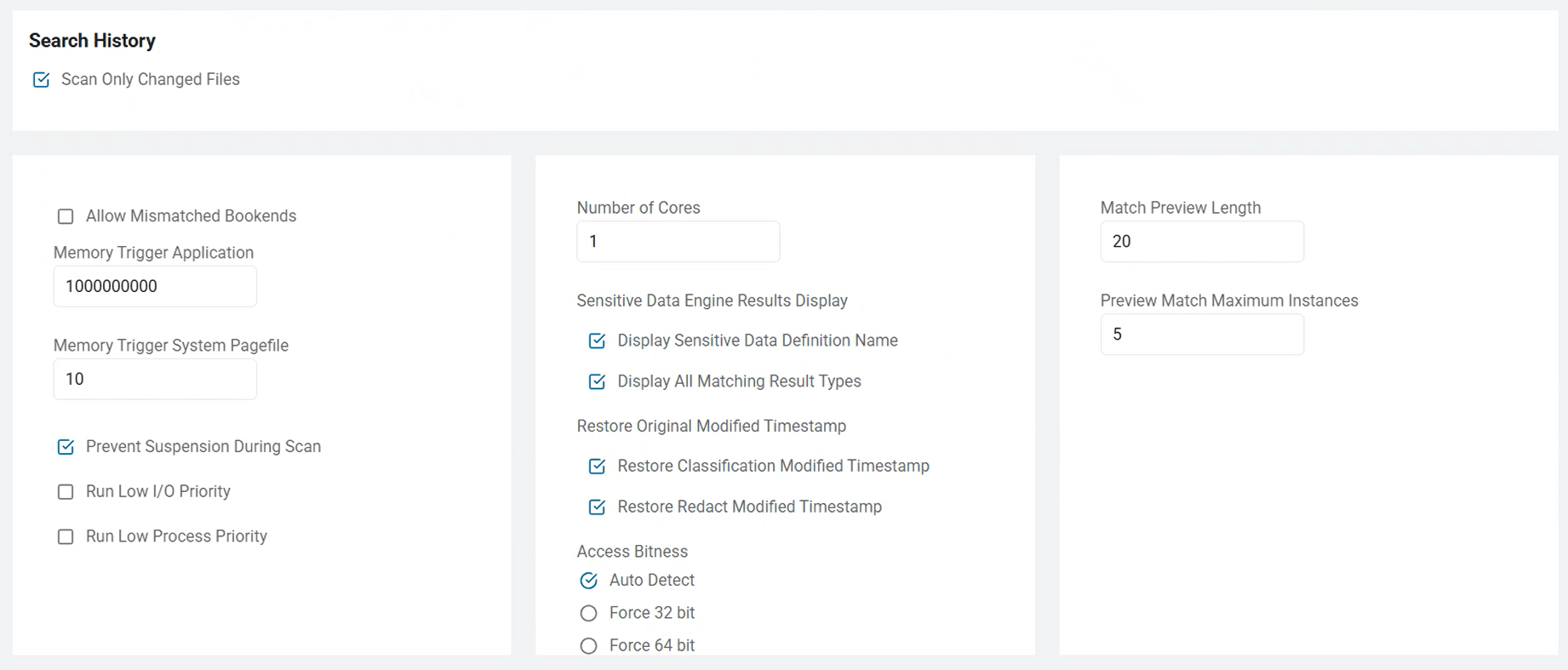Click the Number of Cores input
The width and height of the screenshot is (1568, 670).
pos(678,242)
